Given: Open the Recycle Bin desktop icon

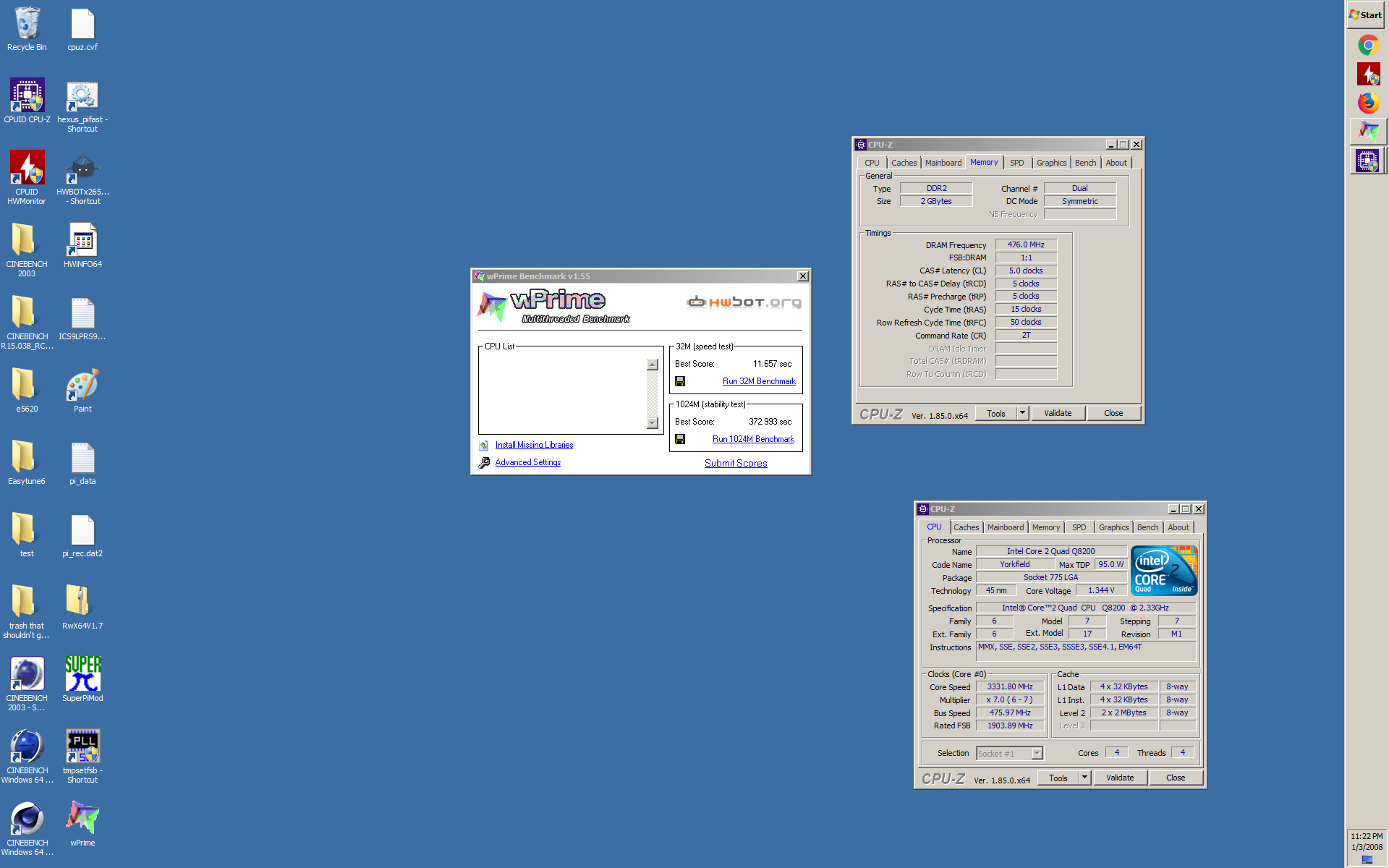Looking at the screenshot, I should click(27, 29).
